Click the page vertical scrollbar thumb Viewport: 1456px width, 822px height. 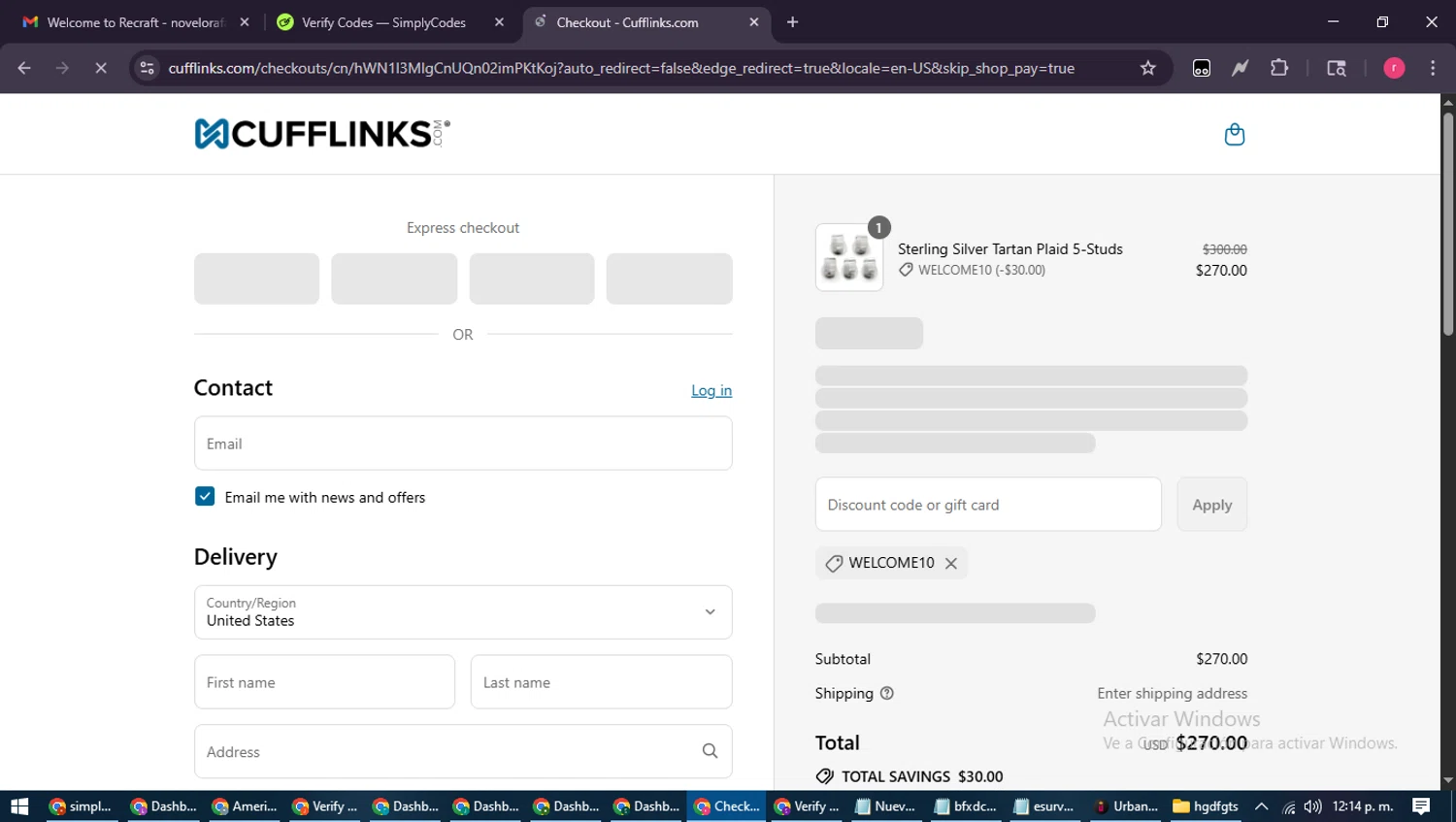[x=1447, y=225]
